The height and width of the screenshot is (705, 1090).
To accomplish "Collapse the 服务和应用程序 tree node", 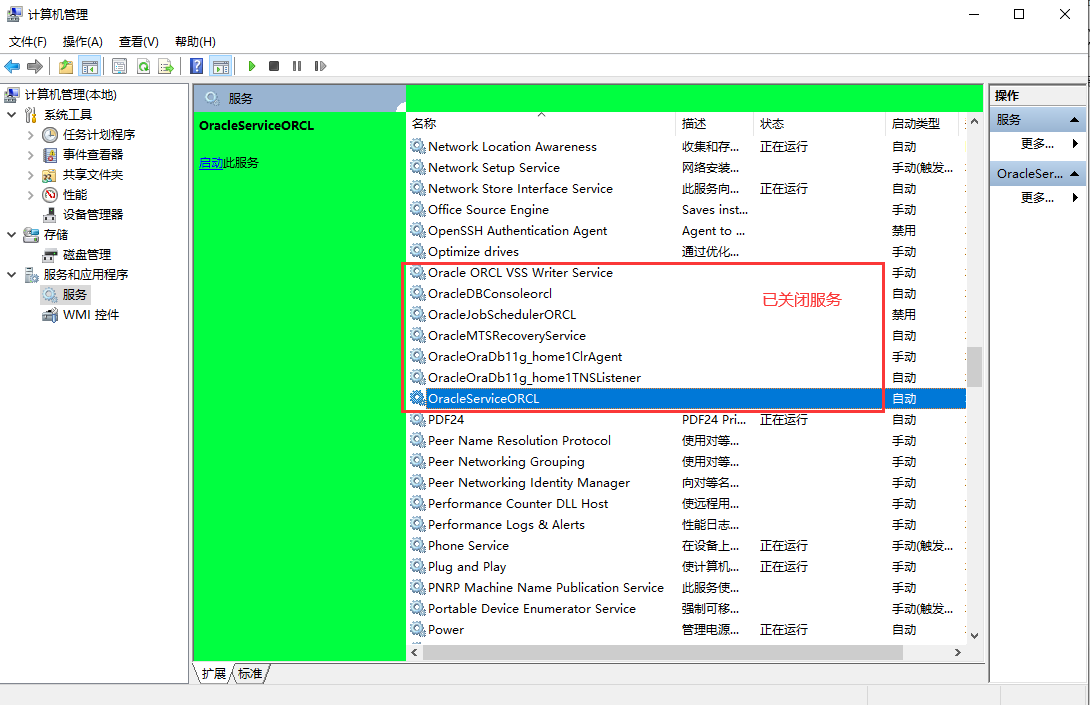I will click(12, 275).
